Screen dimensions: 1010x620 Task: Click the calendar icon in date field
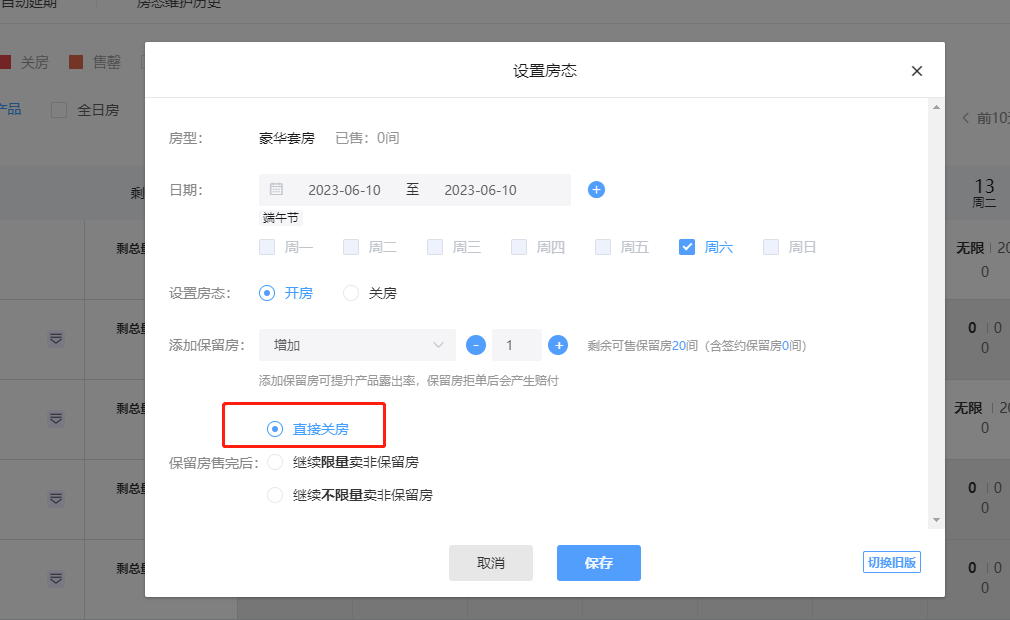pyautogui.click(x=277, y=190)
